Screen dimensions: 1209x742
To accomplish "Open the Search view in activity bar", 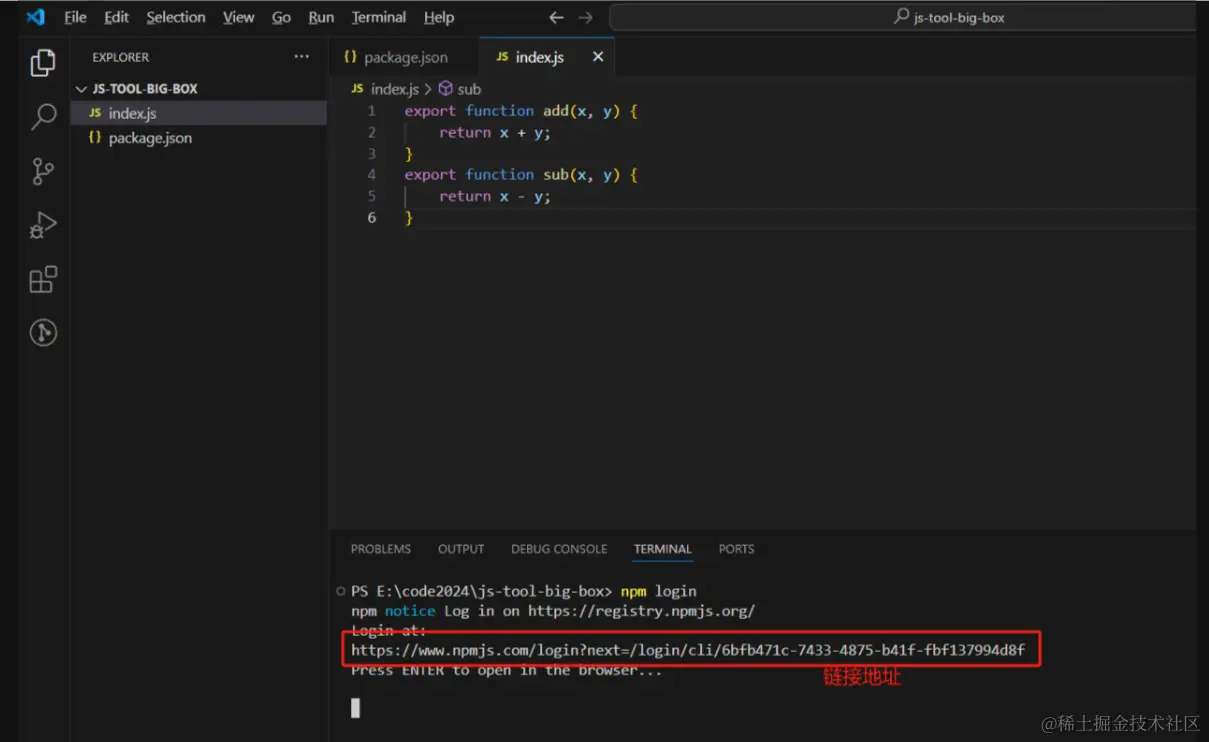I will tap(43, 116).
